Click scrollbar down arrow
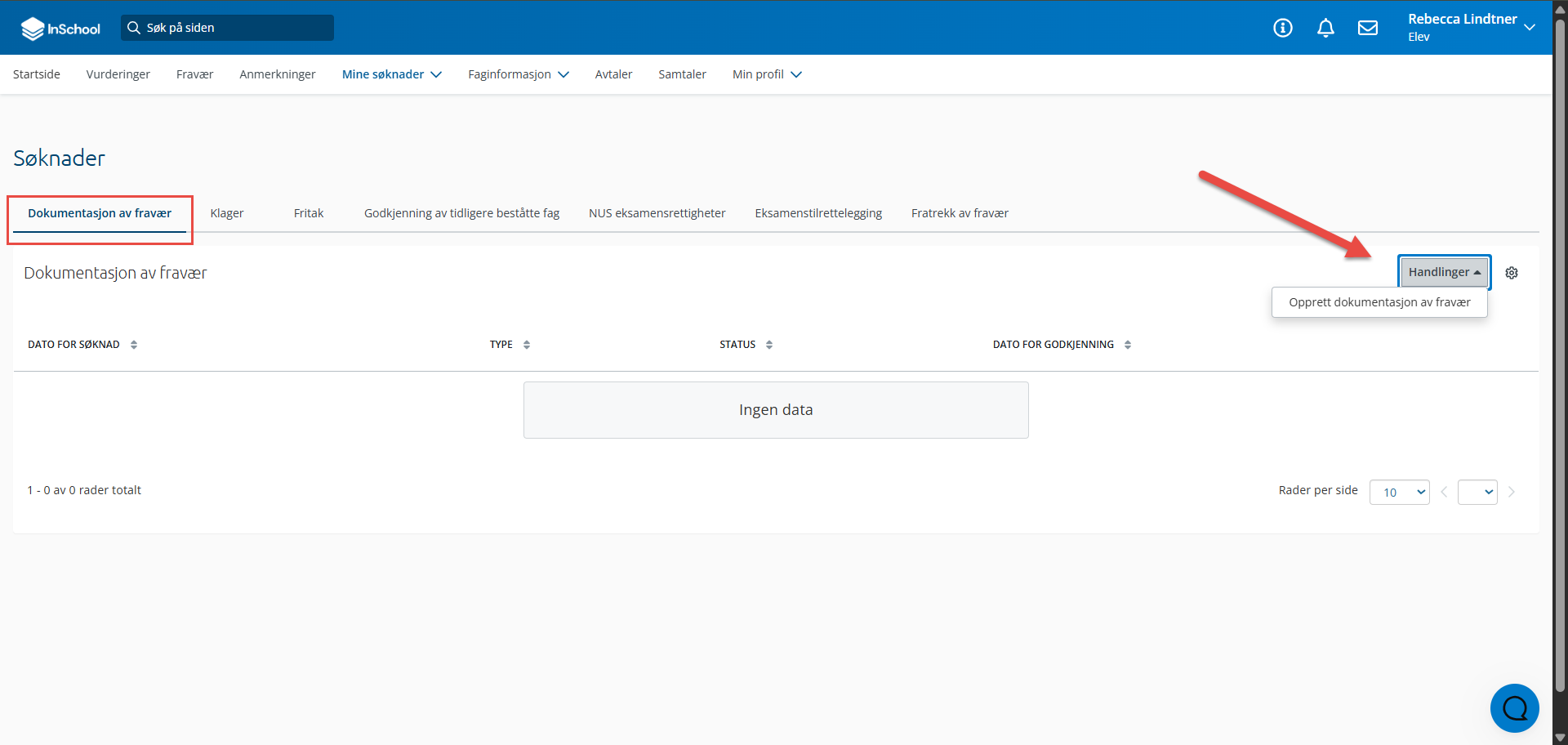1568x745 pixels. (x=1560, y=738)
